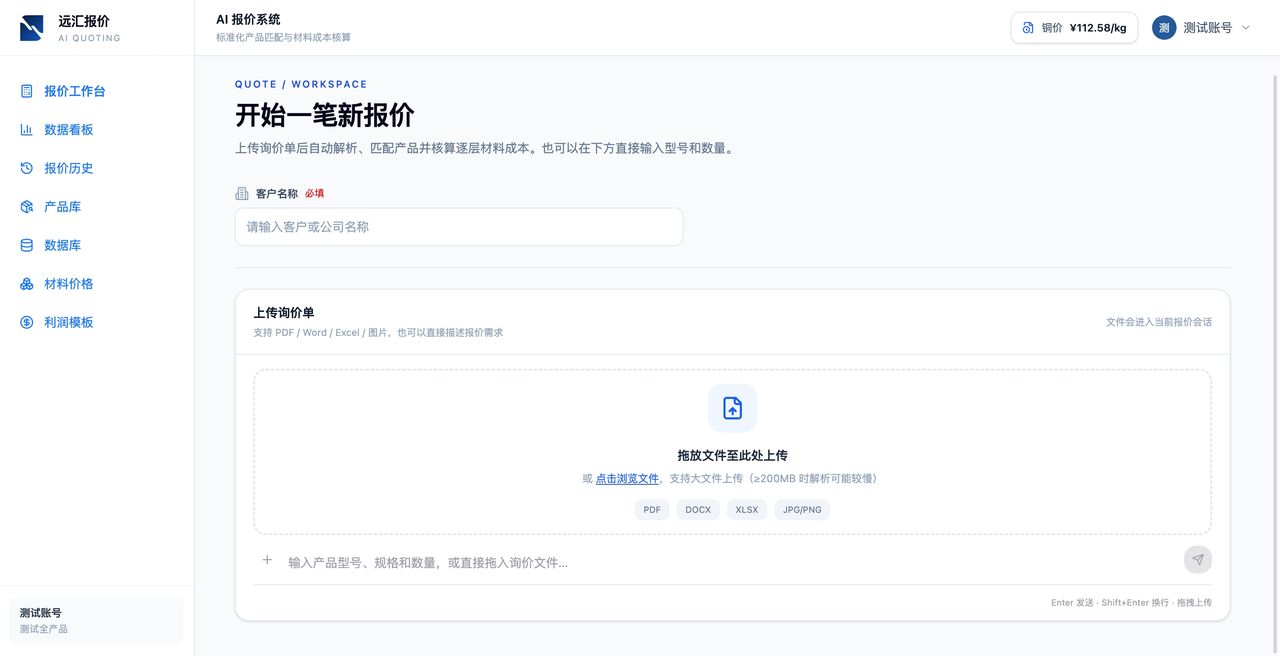
Task: Click the 拖放文件至此处上传 text
Action: 732,455
